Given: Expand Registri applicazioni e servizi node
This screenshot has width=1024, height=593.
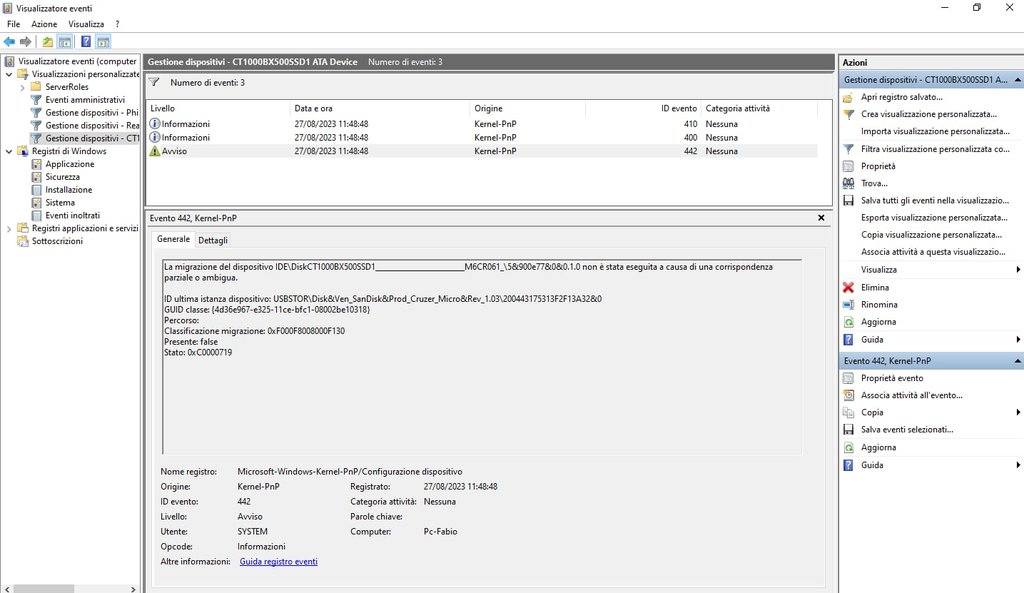Looking at the screenshot, I should pos(10,228).
